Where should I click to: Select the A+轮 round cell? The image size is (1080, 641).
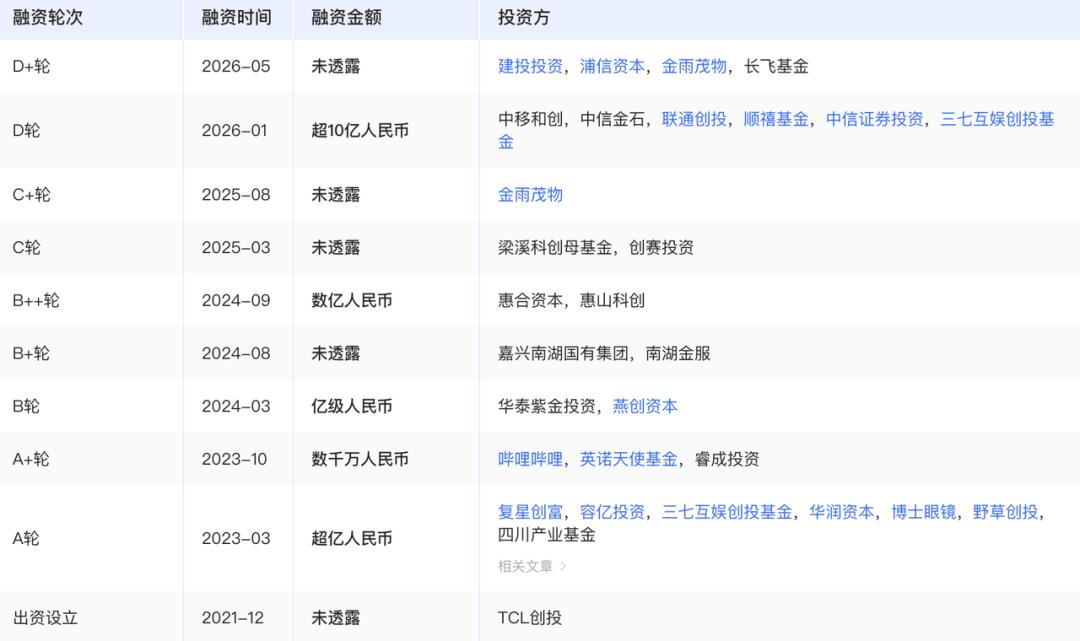31,459
